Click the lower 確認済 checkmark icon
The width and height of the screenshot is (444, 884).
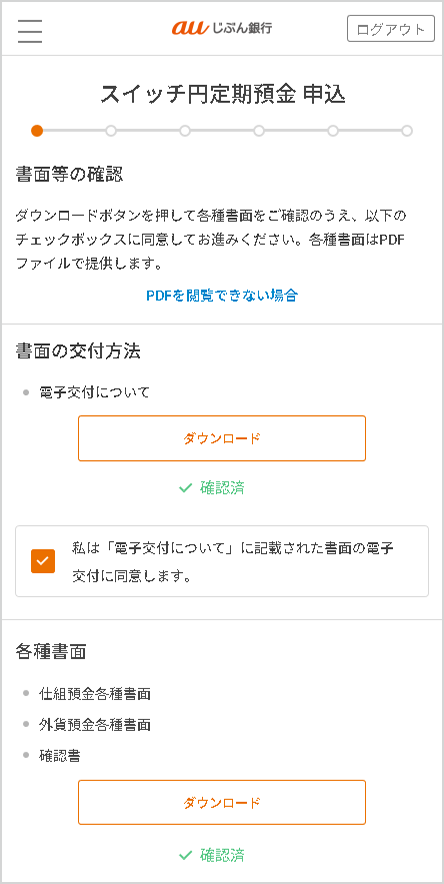click(185, 856)
